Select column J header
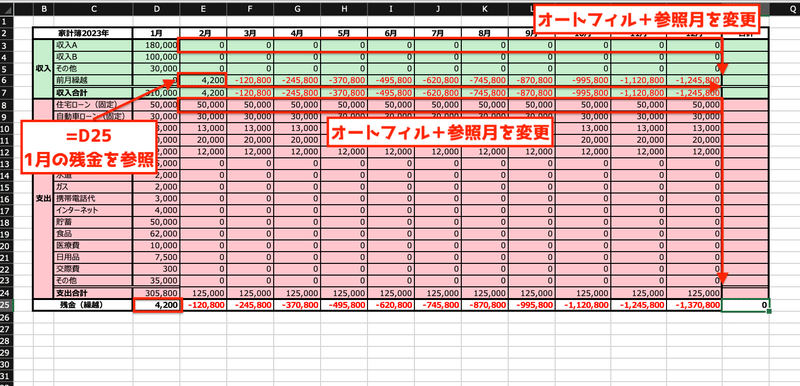 (438, 8)
